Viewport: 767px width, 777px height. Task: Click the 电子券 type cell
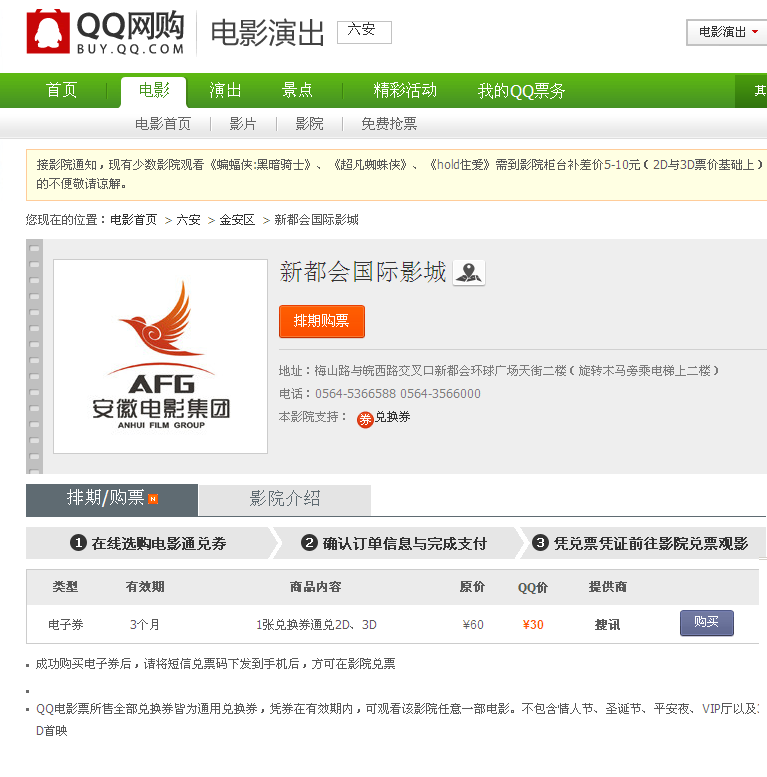65,624
